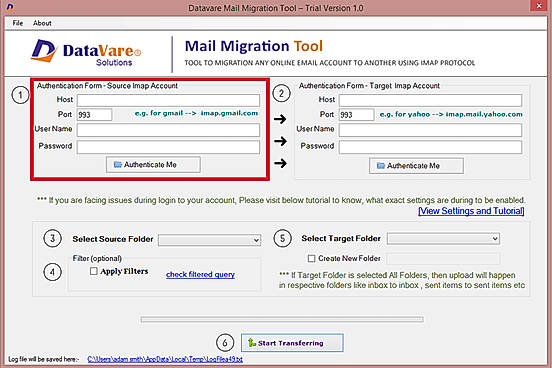Screen dimensions: 552x368
Task: Open the File menu
Action: point(18,23)
